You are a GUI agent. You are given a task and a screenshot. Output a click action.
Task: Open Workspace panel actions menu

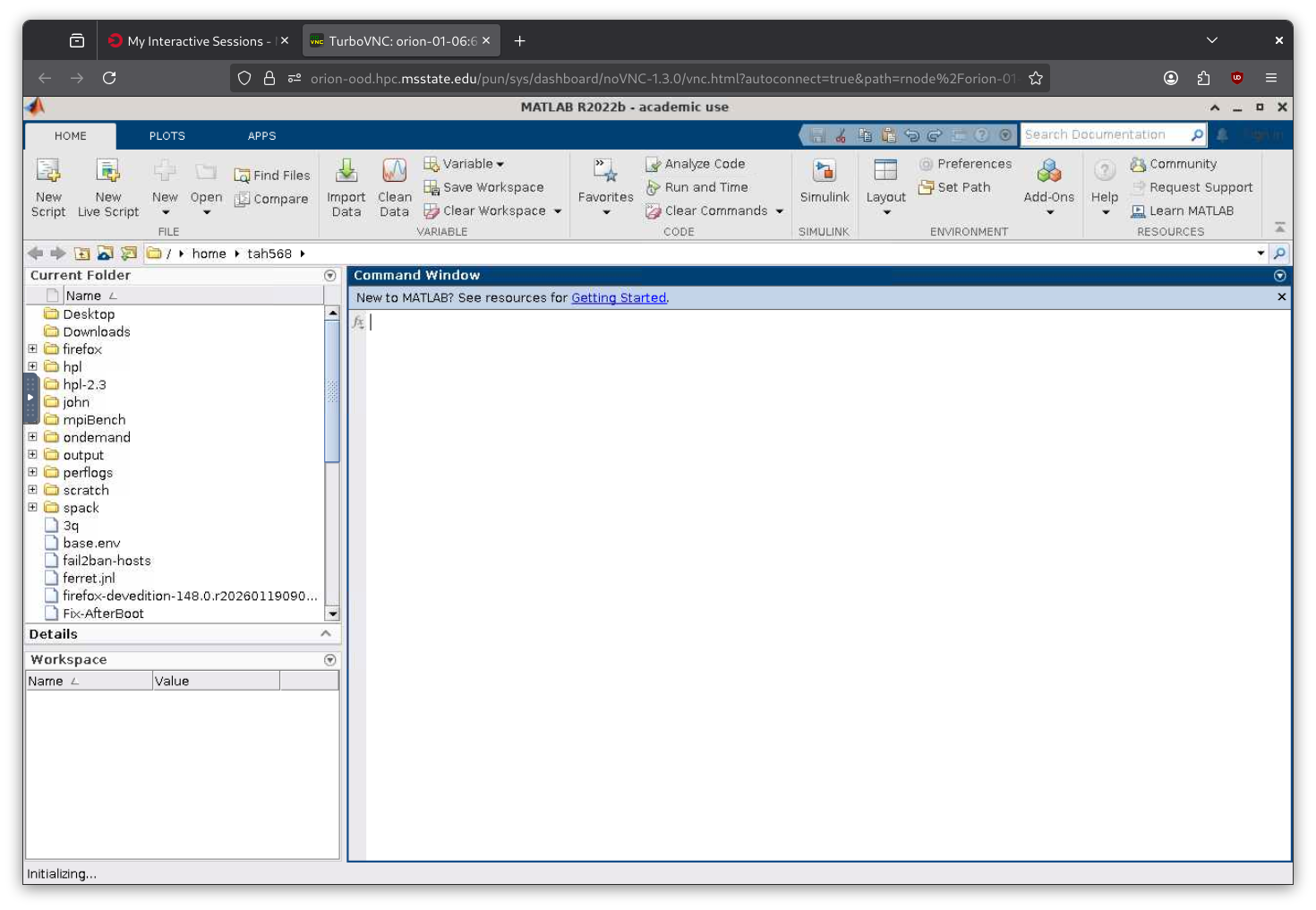pyautogui.click(x=330, y=660)
